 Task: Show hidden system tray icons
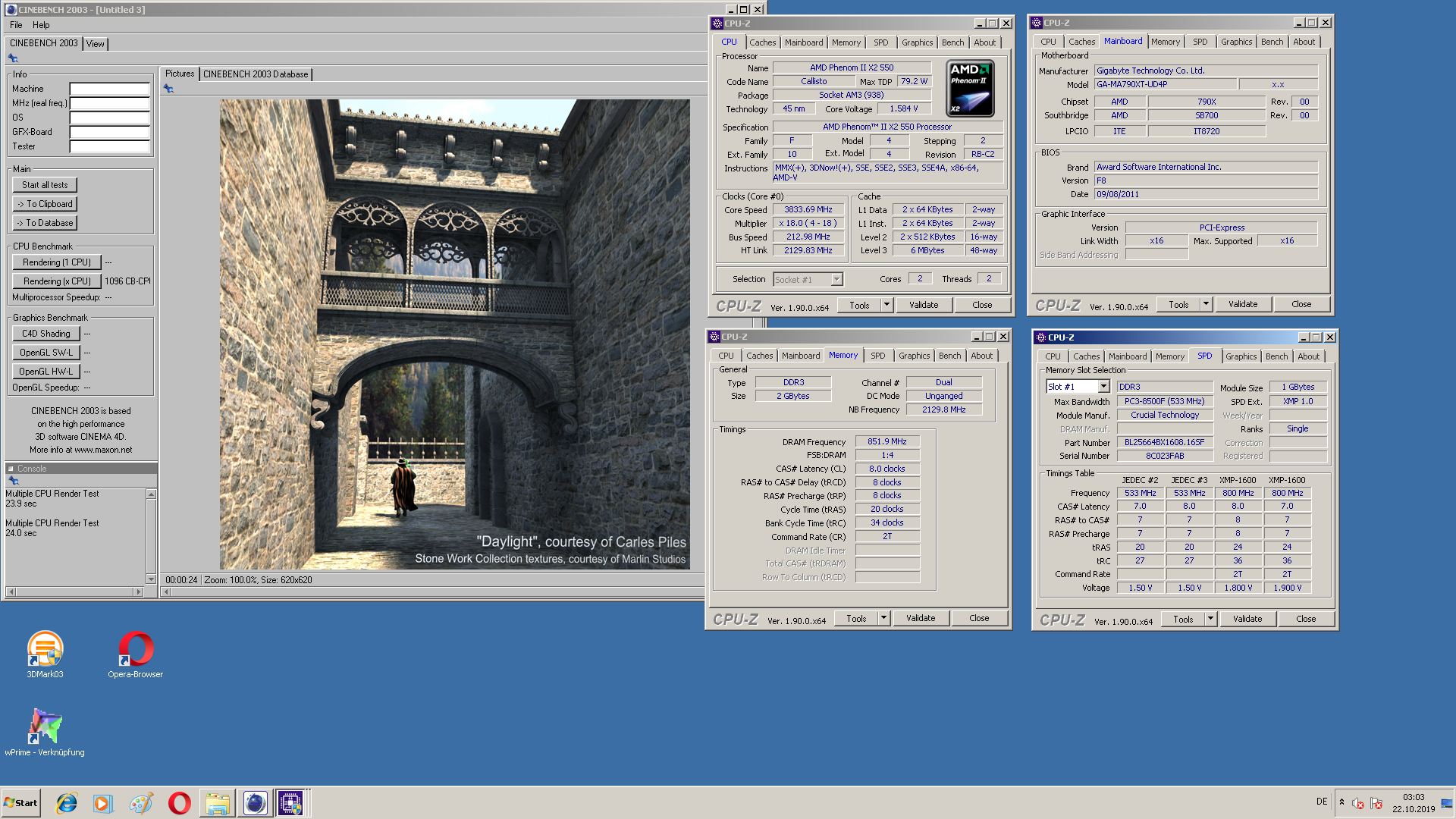pyautogui.click(x=1341, y=802)
